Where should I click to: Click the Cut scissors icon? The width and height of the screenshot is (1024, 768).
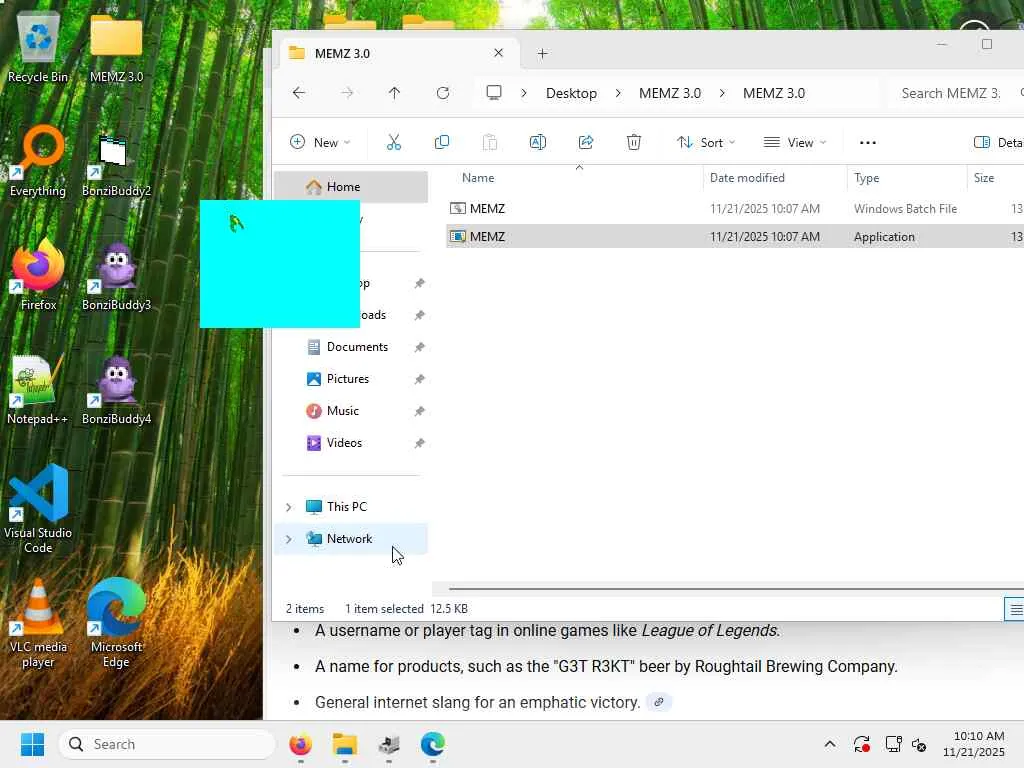pyautogui.click(x=394, y=142)
